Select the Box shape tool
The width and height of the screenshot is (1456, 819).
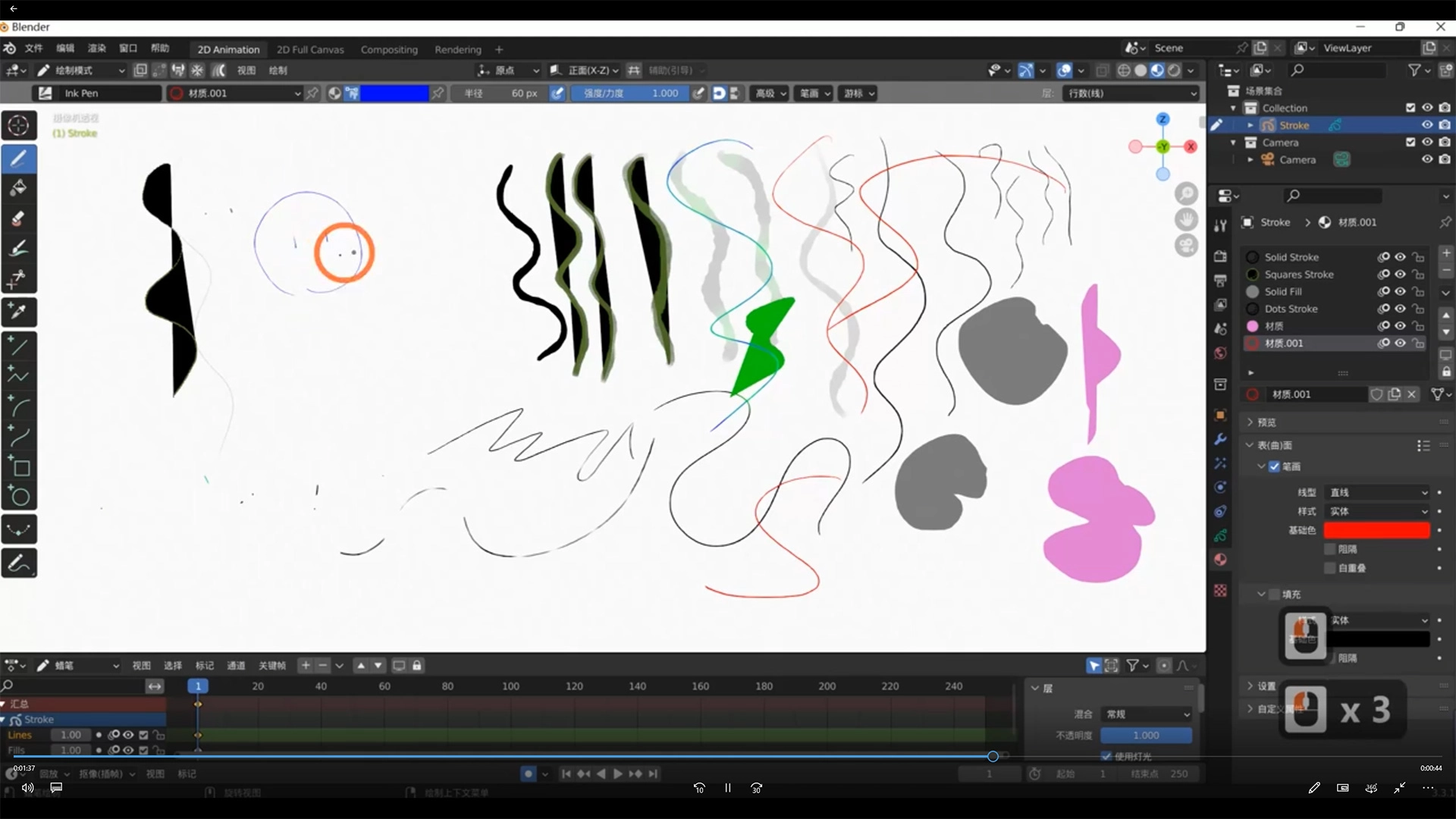pyautogui.click(x=19, y=467)
